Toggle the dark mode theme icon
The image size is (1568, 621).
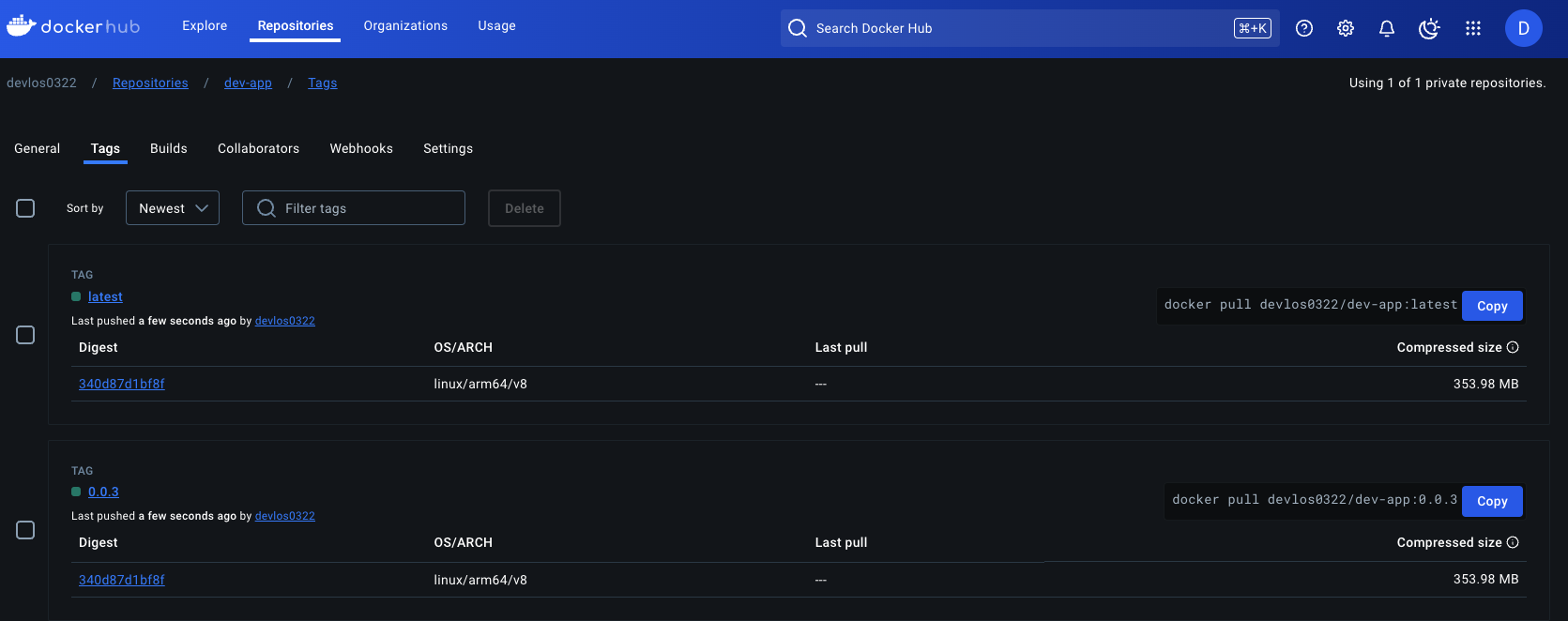coord(1429,28)
